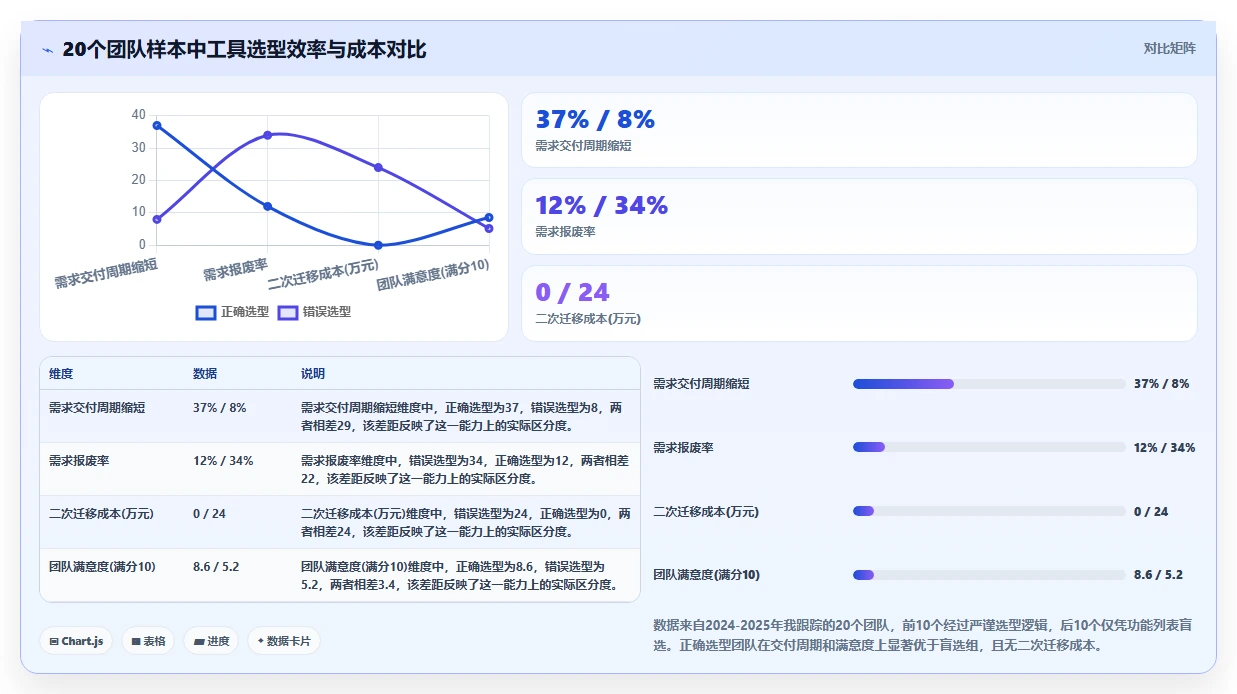
Task: Click the 团队满意度(满分10) x-axis label on chart
Action: (432, 274)
